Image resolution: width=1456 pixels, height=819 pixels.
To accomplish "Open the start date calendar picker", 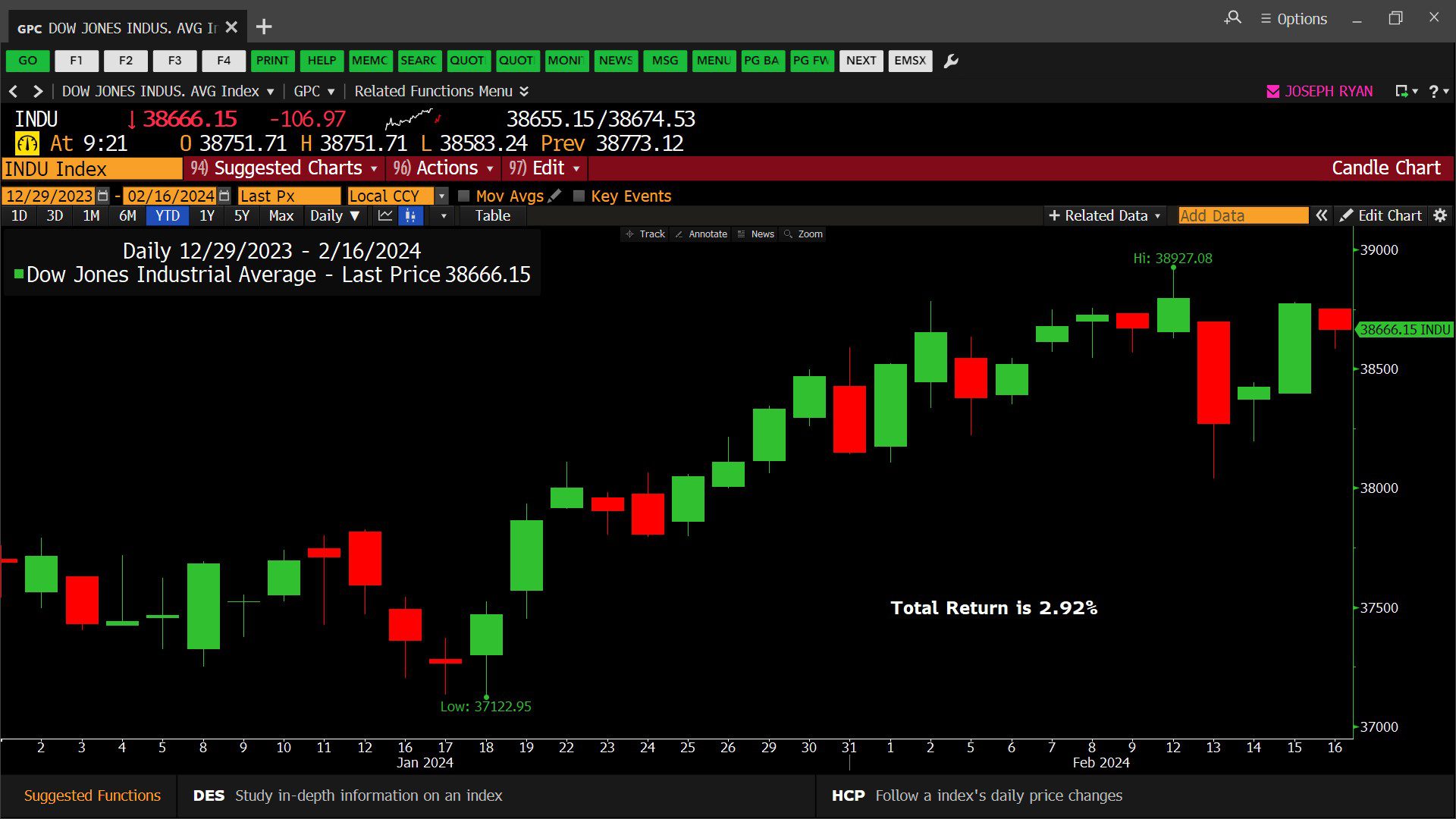I will [103, 196].
